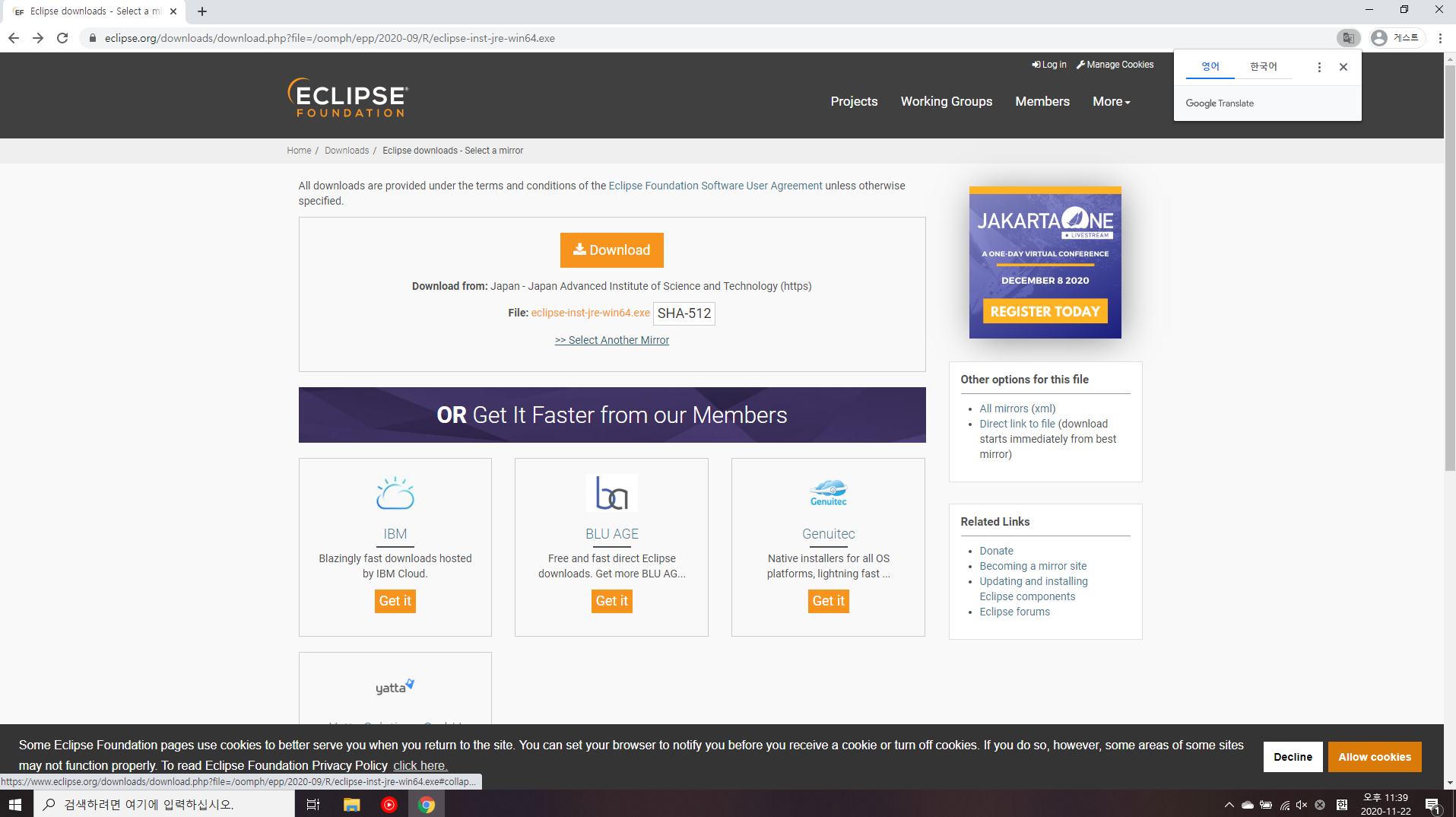Open Task View on taskbar

(312, 804)
